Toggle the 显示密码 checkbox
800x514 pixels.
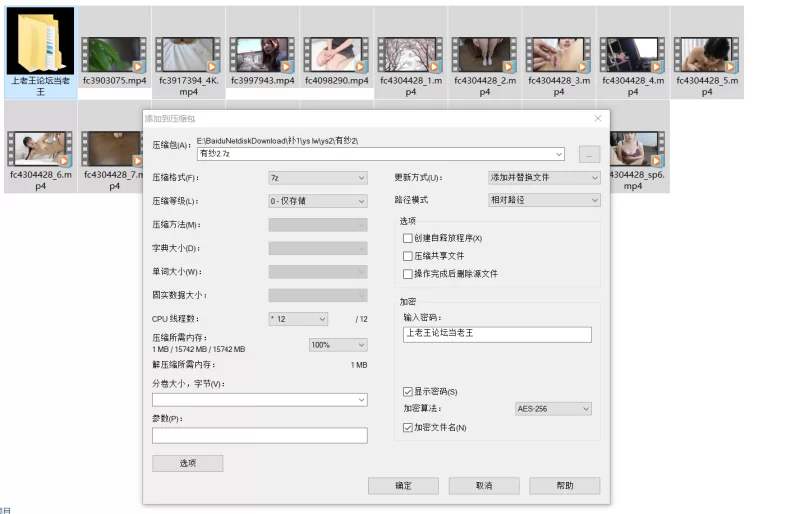pyautogui.click(x=407, y=391)
